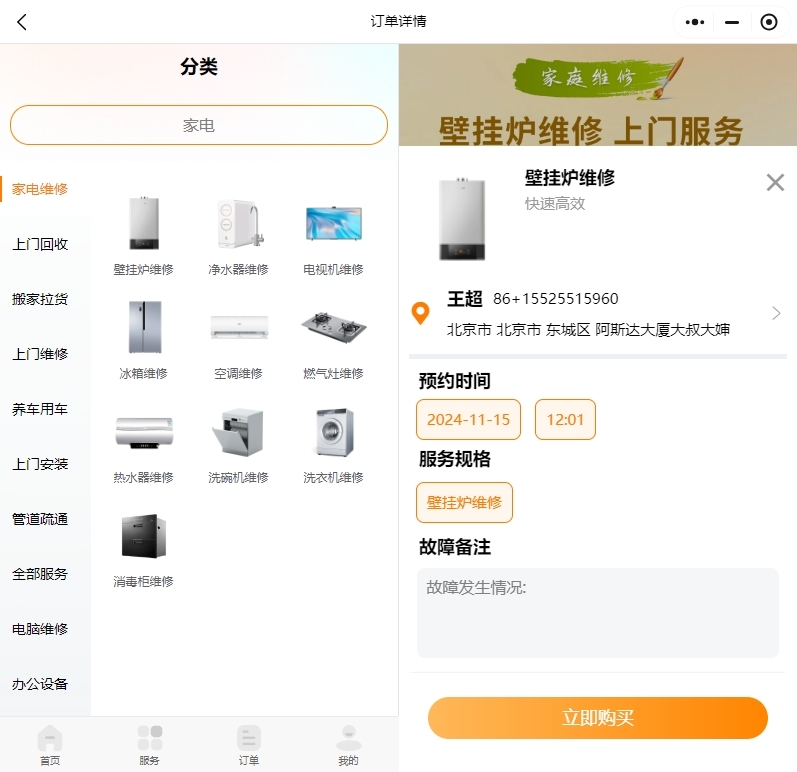
Task: Select the 壁挂炉维修 service spec option
Action: [464, 503]
